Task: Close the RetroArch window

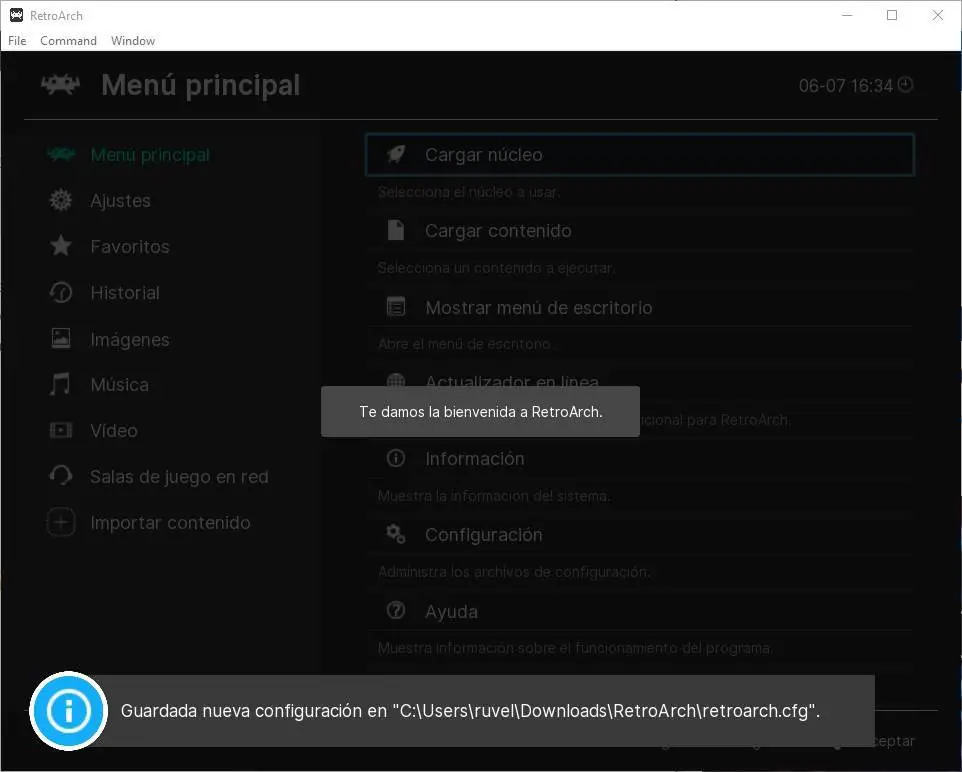Action: [937, 15]
